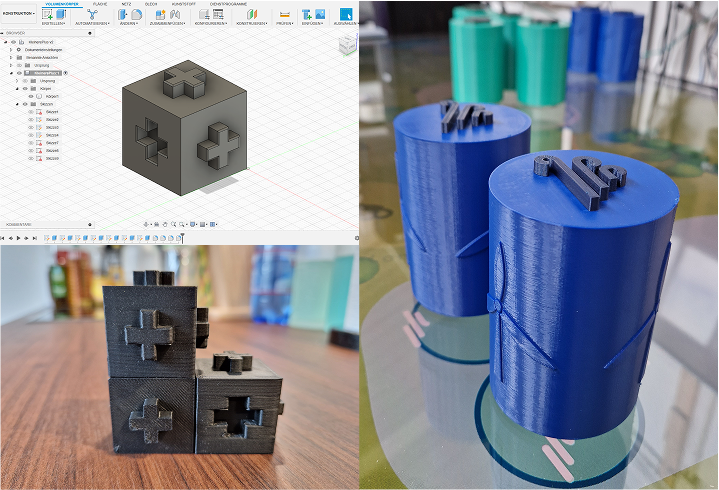Viewport: 719px width, 490px height.
Task: Toggle eye icon of first sketch item
Action: [x=31, y=112]
